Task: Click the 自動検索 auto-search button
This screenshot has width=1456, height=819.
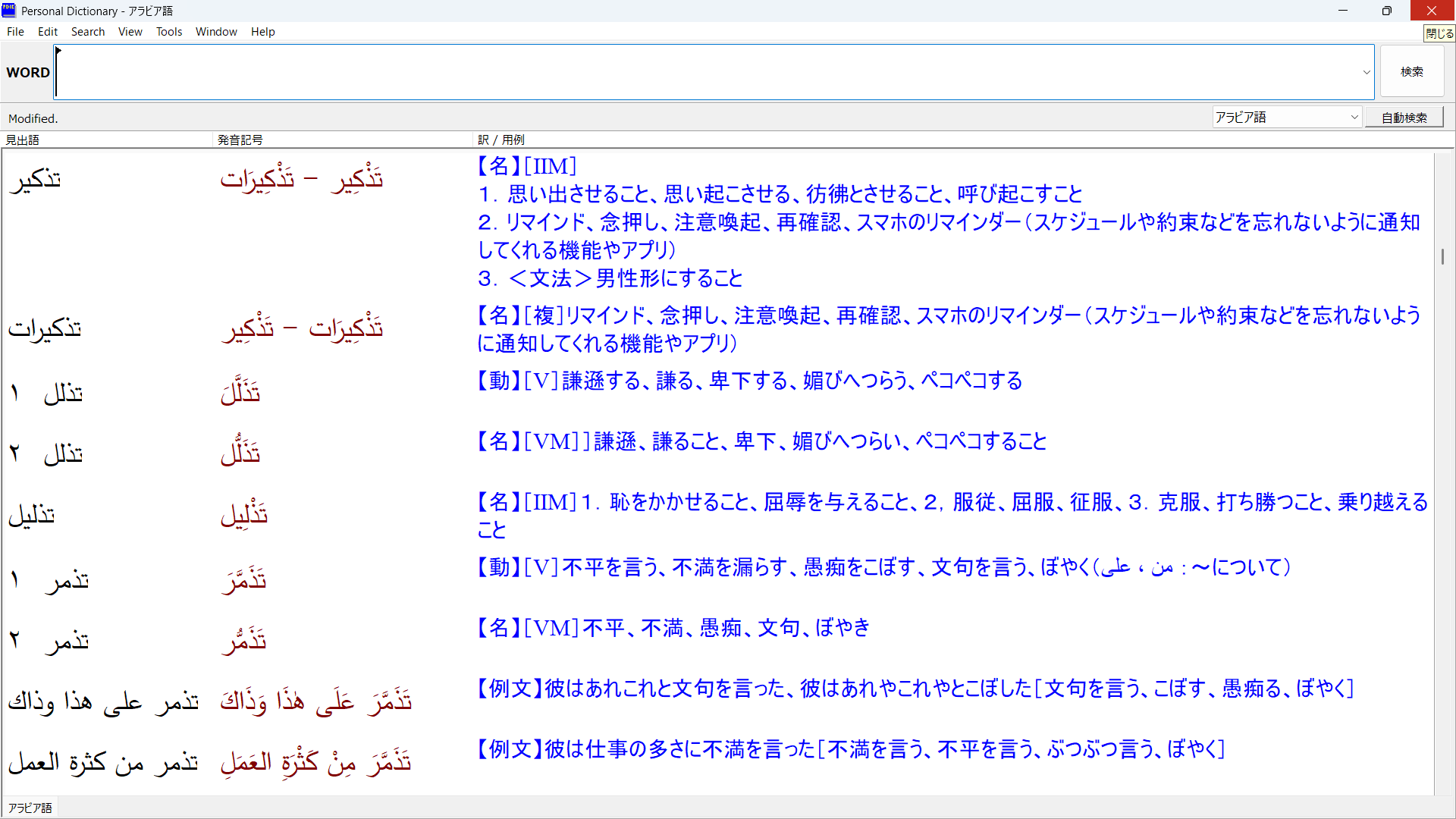Action: pyautogui.click(x=1404, y=117)
